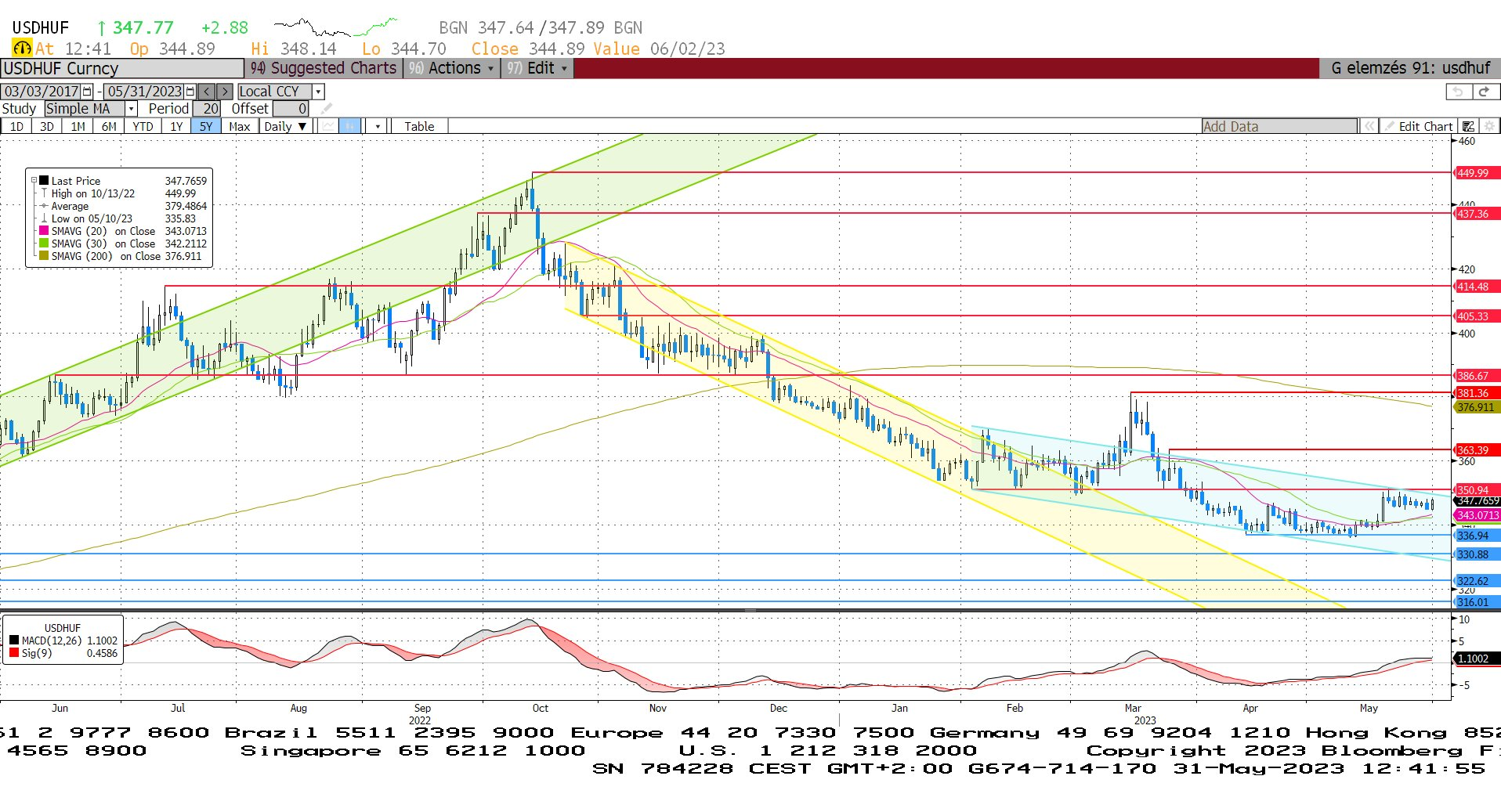Screen dimensions: 1501x812
Task: Open the start date calendar picker icon
Action: pyautogui.click(x=87, y=92)
